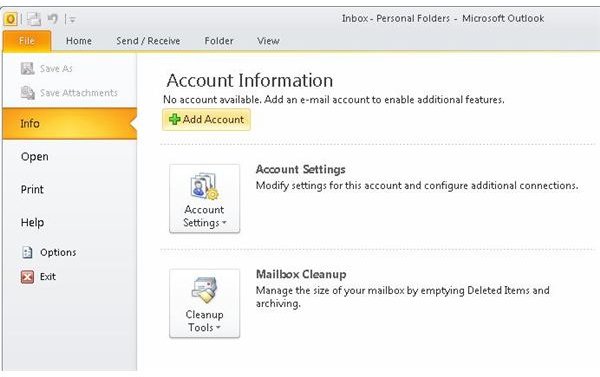Image resolution: width=600 pixels, height=377 pixels.
Task: Click the Account Settings section heading text
Action: tap(300, 169)
